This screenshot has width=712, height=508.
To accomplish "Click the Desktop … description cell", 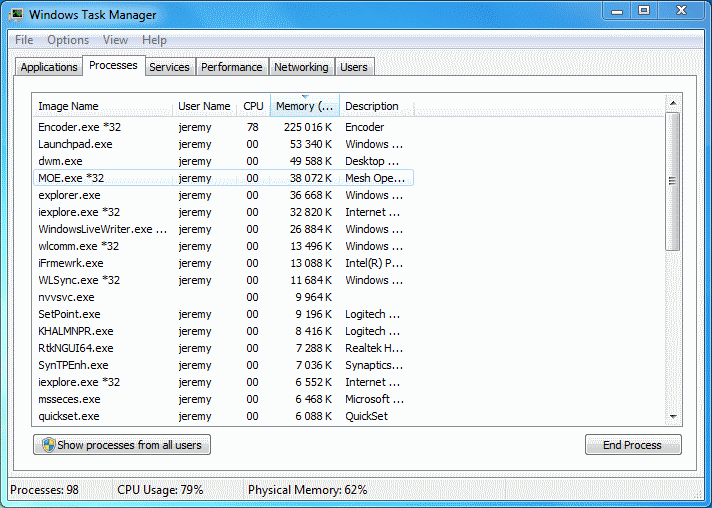I will [372, 161].
